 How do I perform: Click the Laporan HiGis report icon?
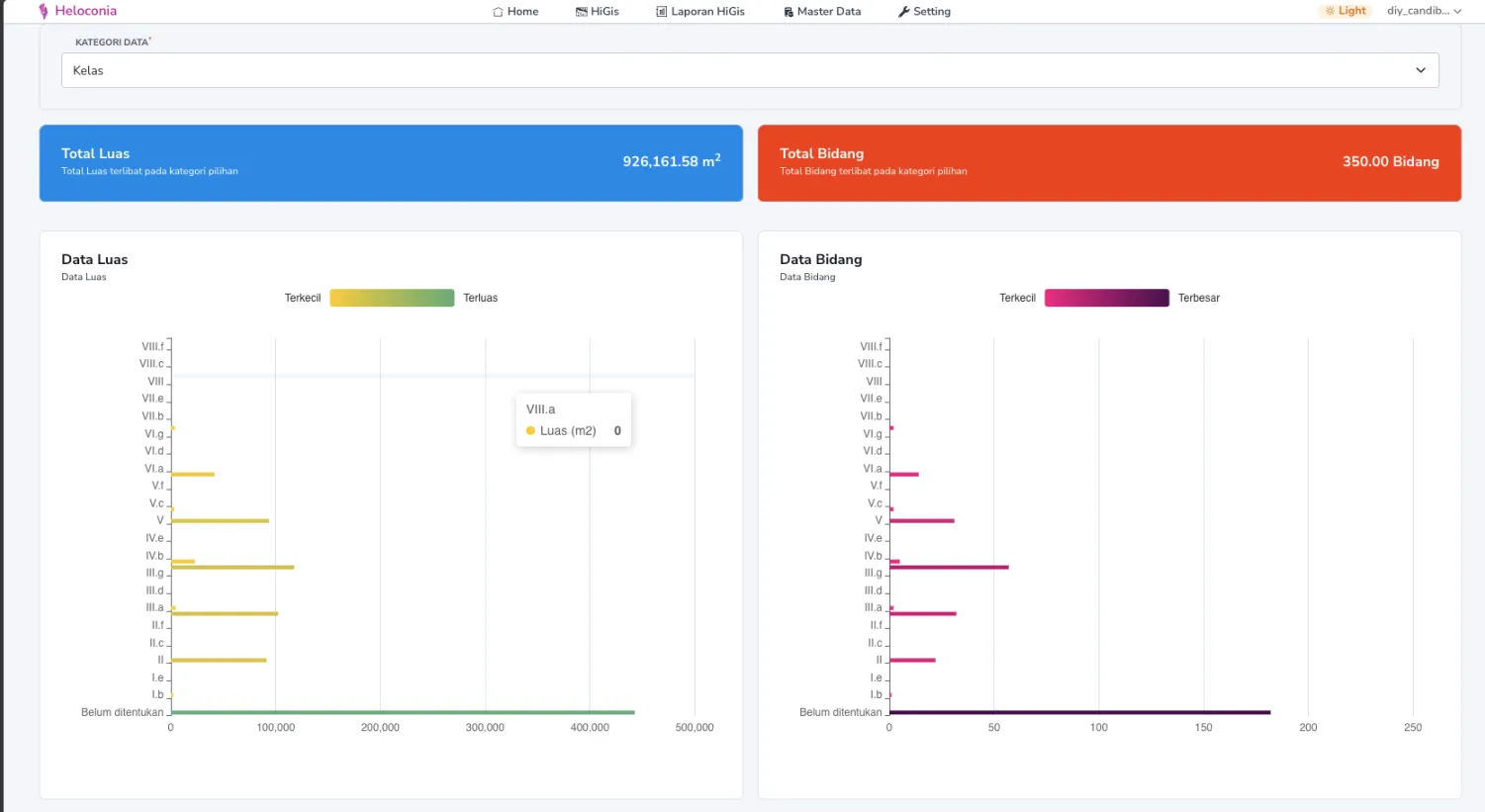pos(661,12)
